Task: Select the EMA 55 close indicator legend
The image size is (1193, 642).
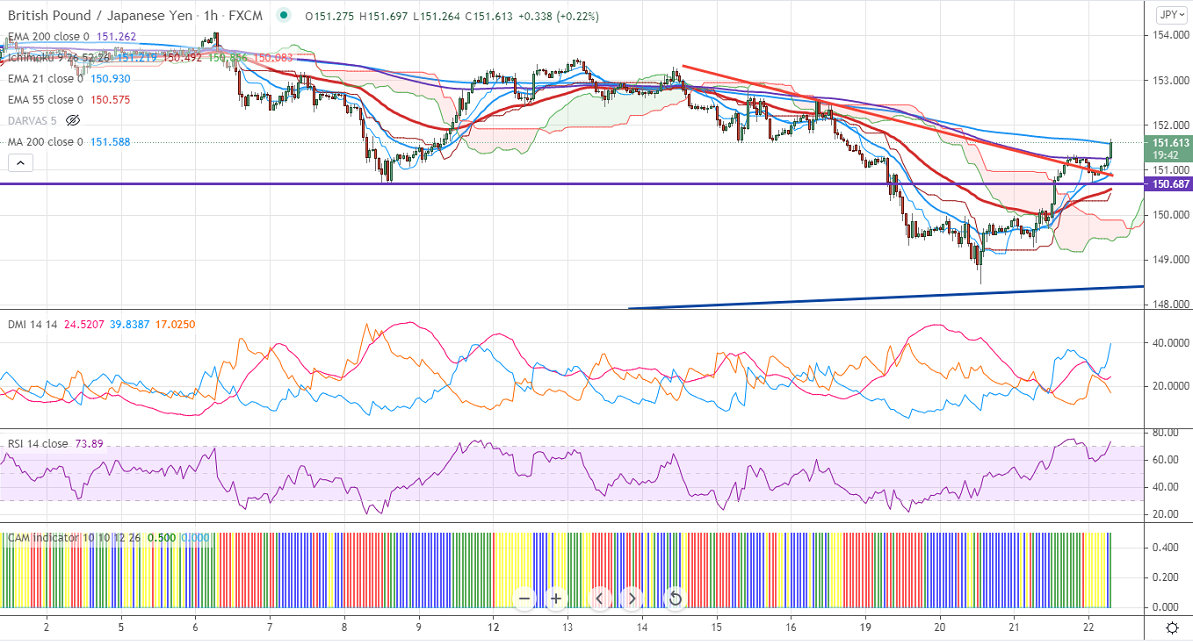Action: (x=45, y=100)
